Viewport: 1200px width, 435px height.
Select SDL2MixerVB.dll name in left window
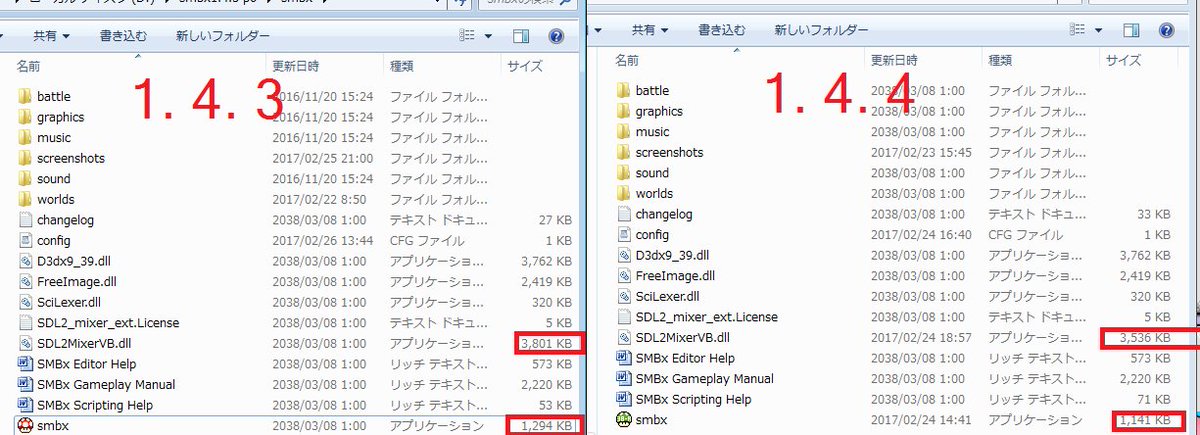click(84, 343)
